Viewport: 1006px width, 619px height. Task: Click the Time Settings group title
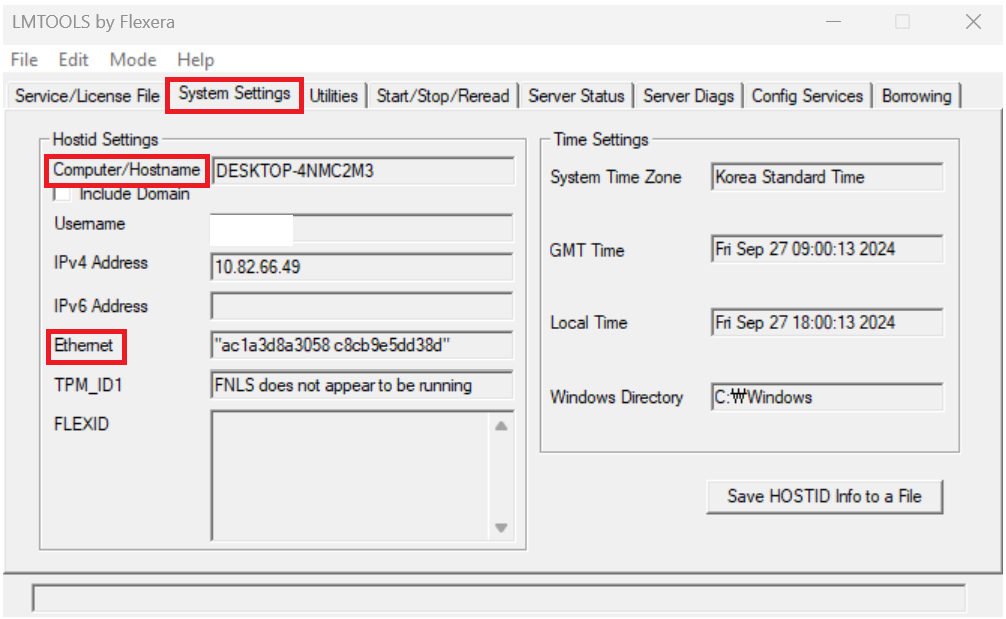click(x=601, y=140)
